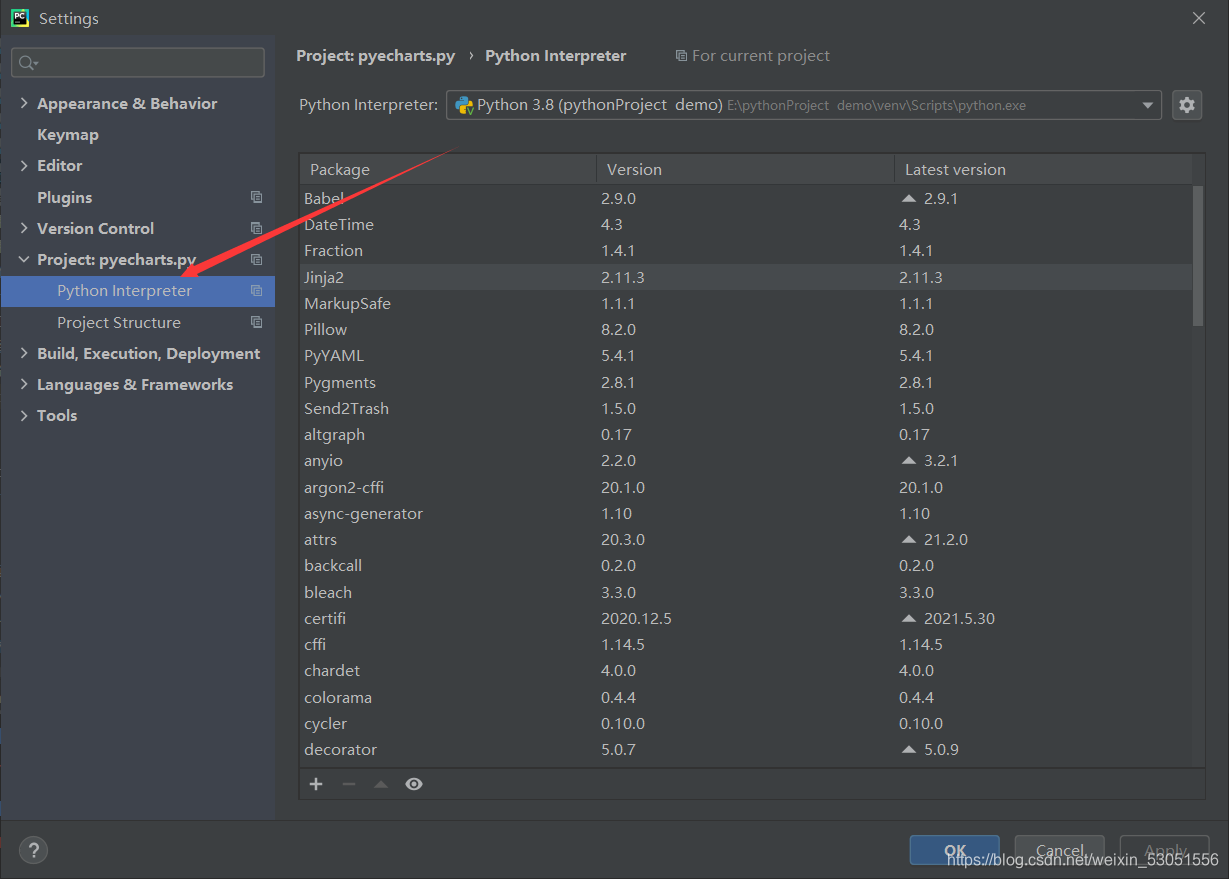The height and width of the screenshot is (879, 1229).
Task: Click project-level icon beside Project Structure
Action: click(x=256, y=322)
